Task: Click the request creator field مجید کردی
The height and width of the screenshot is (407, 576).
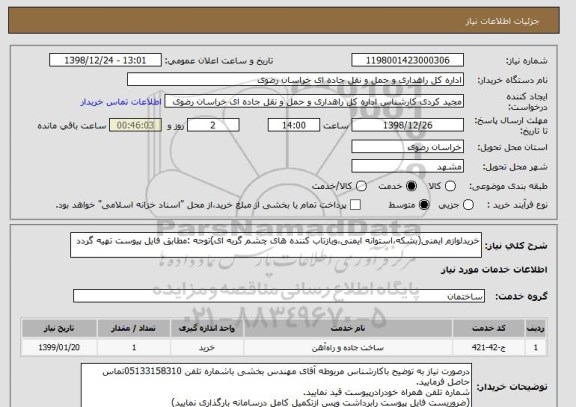Action: (x=314, y=102)
